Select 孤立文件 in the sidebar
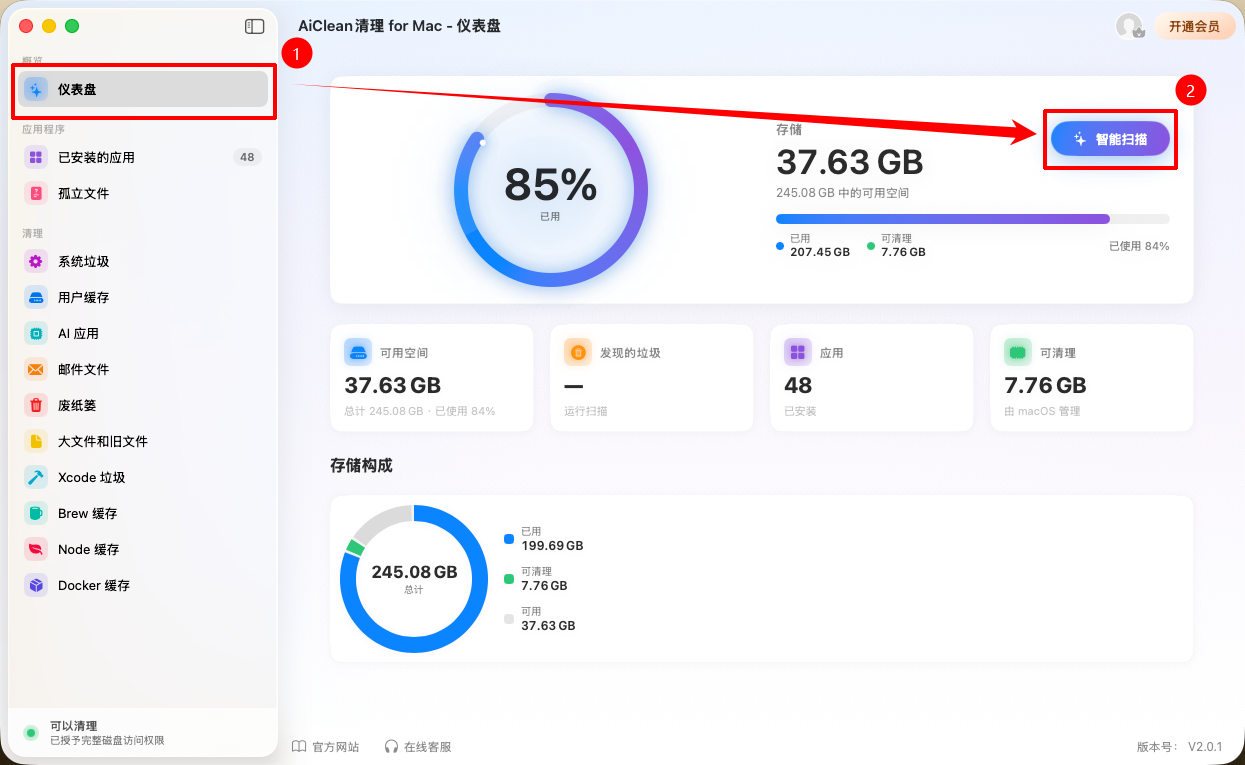Image resolution: width=1245 pixels, height=765 pixels. pos(143,193)
